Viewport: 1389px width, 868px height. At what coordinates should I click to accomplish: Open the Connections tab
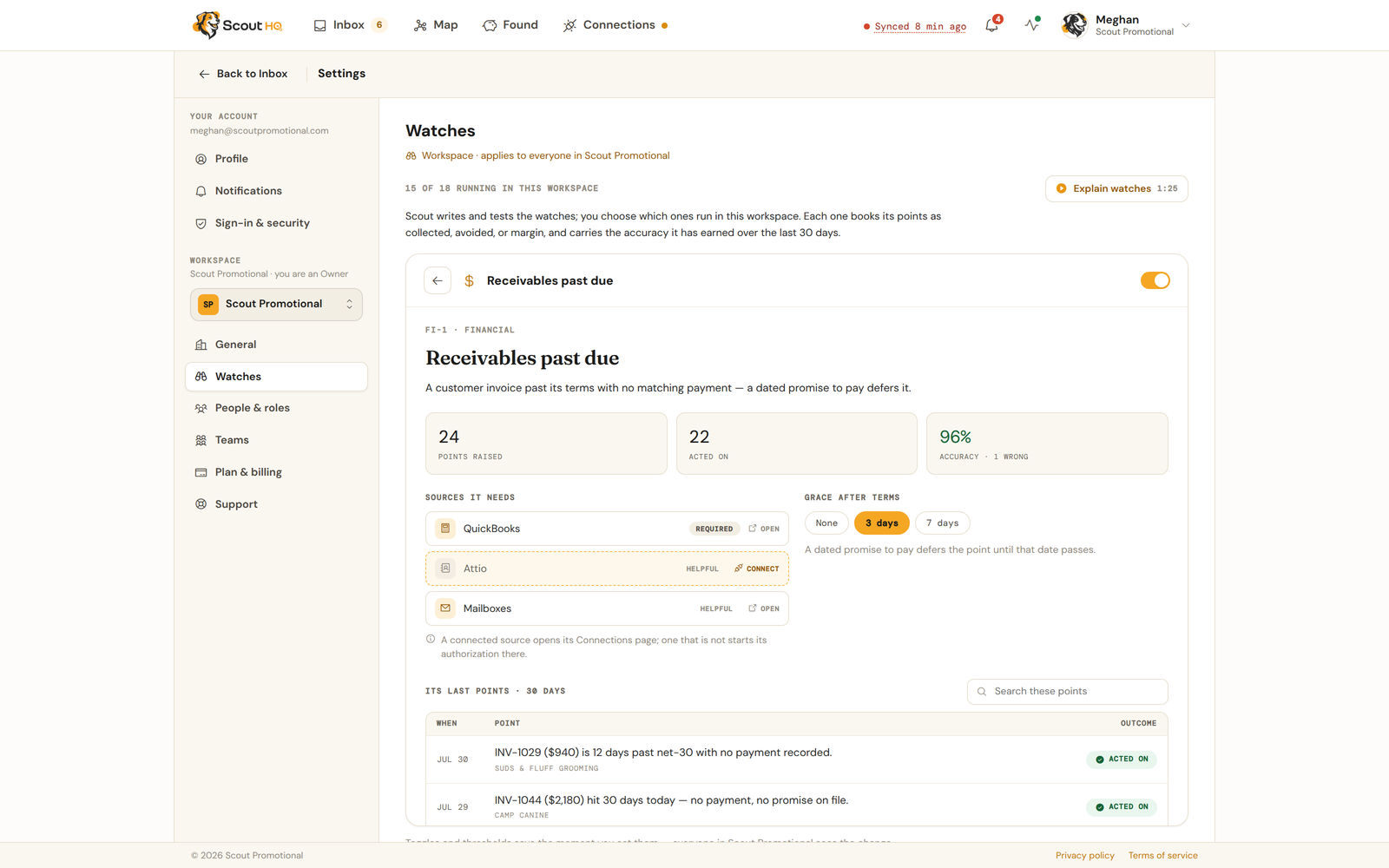click(615, 25)
